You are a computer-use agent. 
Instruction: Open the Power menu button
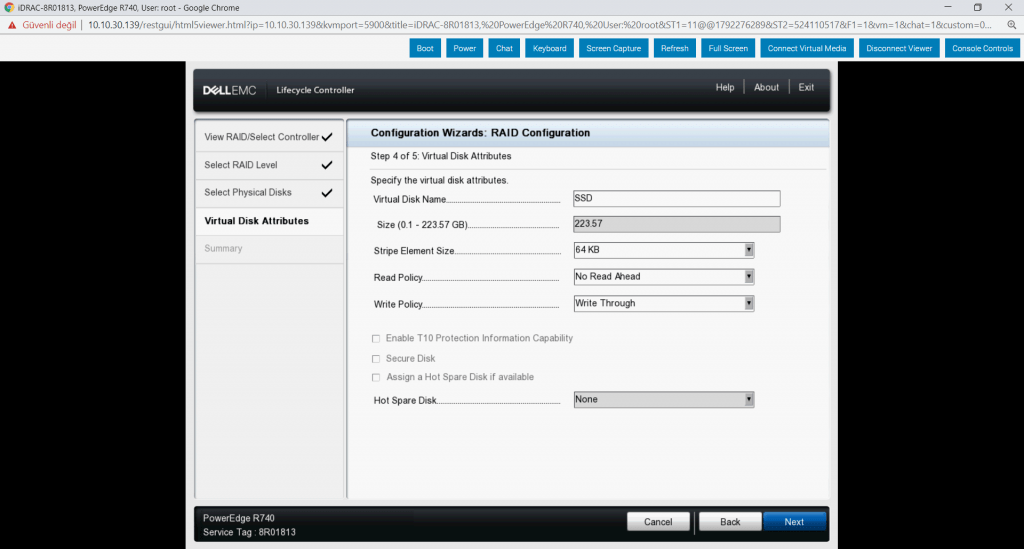tap(464, 48)
